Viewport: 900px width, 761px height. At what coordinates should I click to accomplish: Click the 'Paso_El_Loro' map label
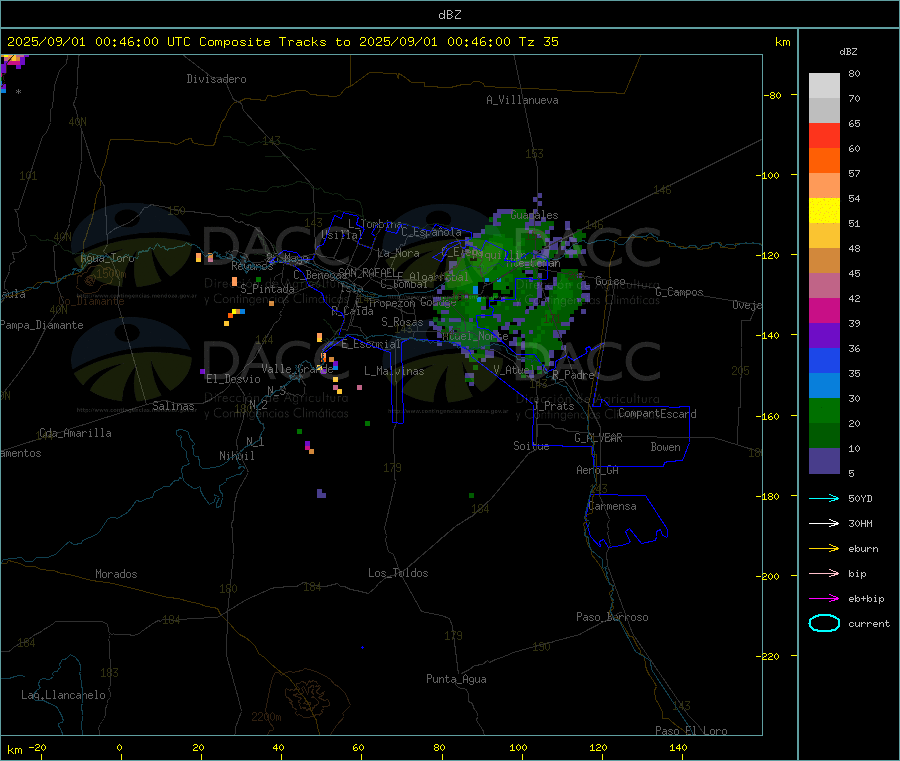(691, 731)
